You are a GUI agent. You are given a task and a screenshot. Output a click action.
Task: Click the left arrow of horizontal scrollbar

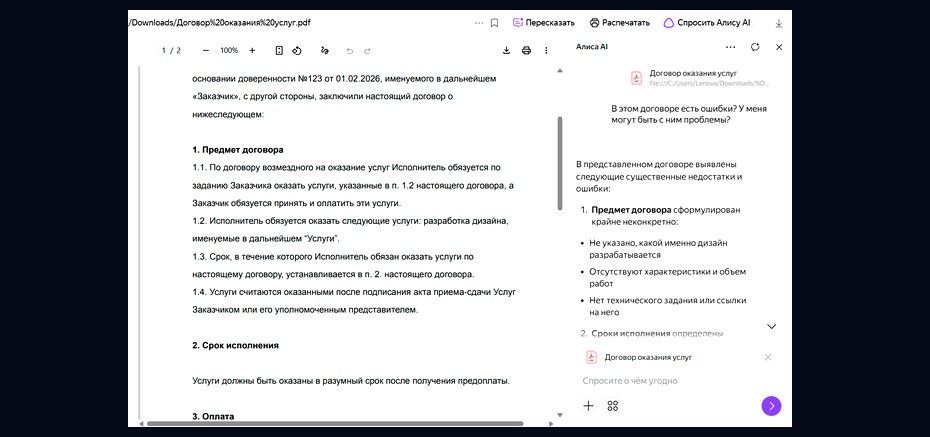pyautogui.click(x=141, y=423)
